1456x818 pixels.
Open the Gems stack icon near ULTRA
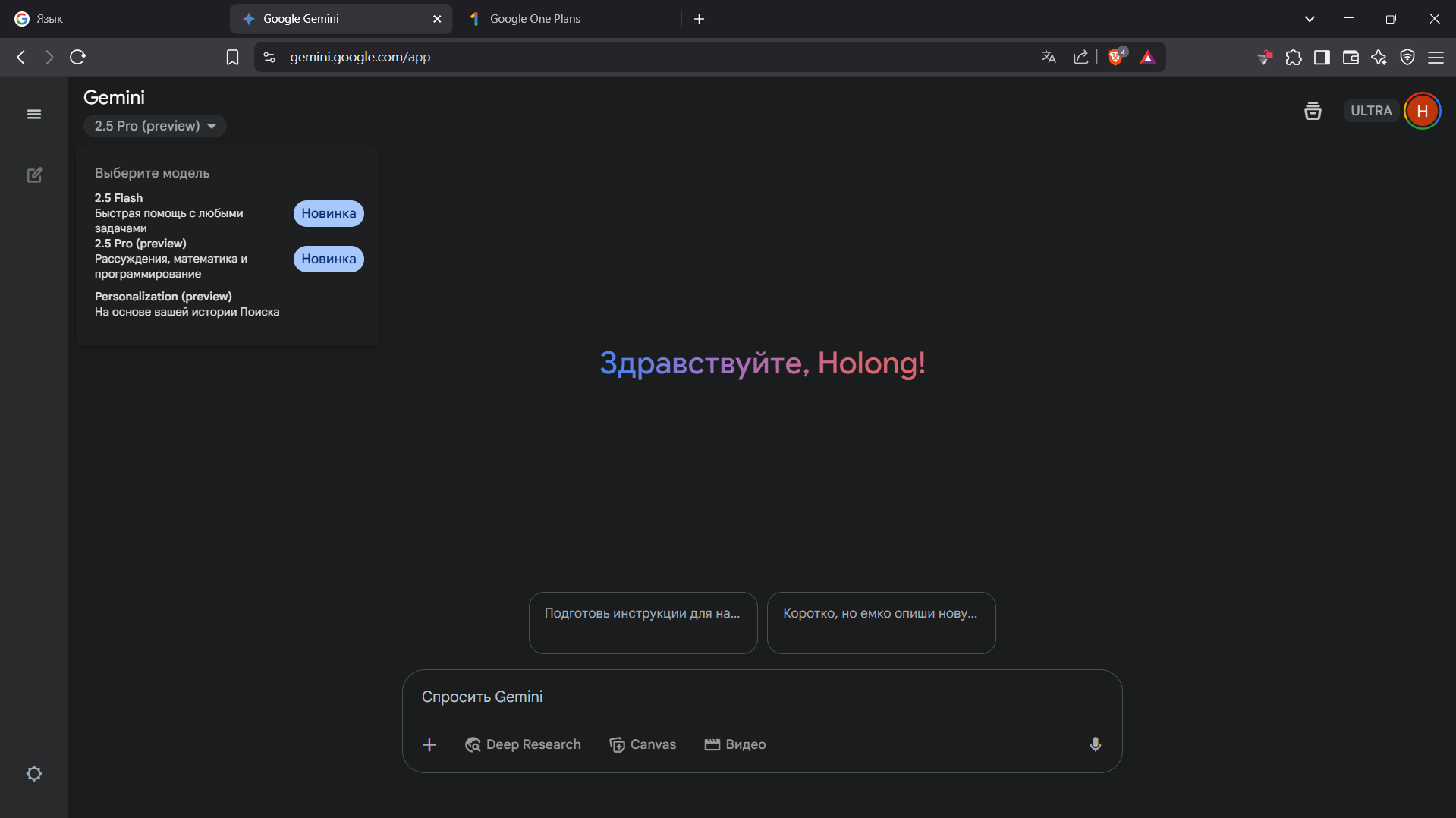[1313, 111]
